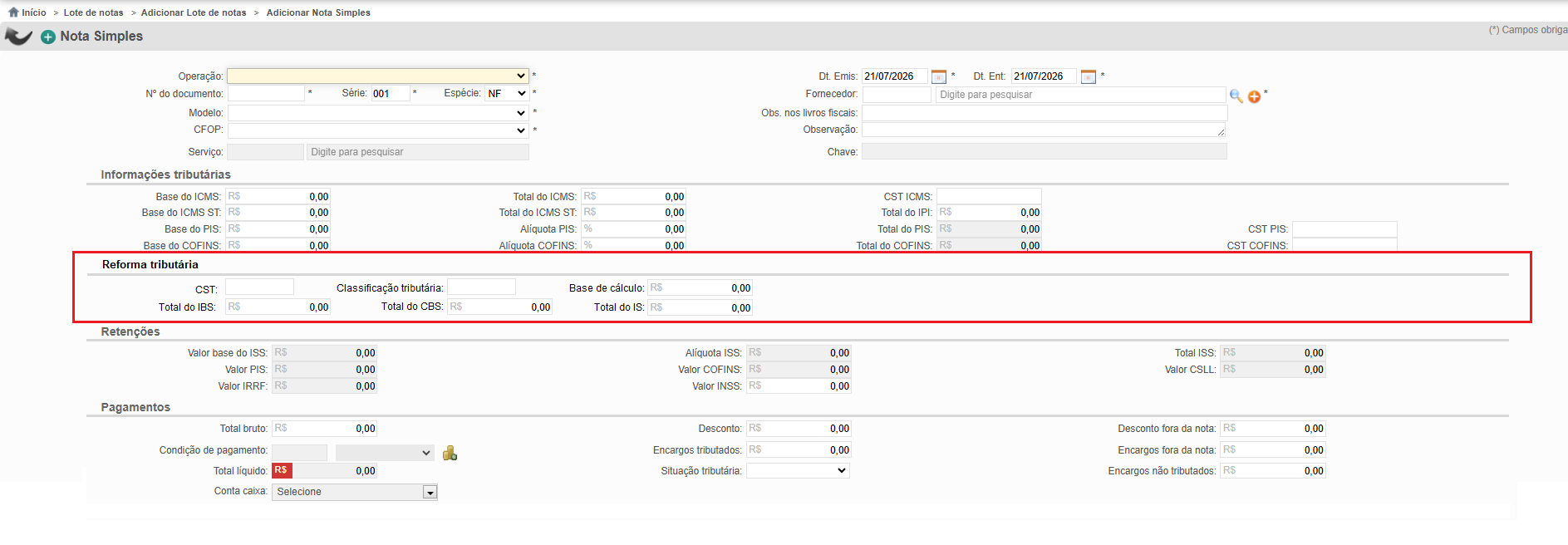Click the Desconto value field
Screen dimensions: 1568x545
(x=799, y=429)
